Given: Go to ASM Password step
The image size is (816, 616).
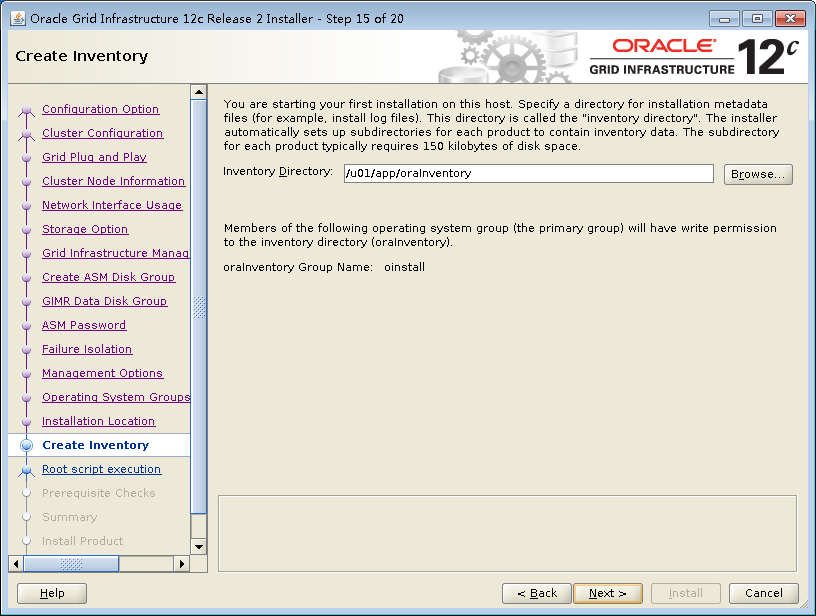Looking at the screenshot, I should (84, 325).
